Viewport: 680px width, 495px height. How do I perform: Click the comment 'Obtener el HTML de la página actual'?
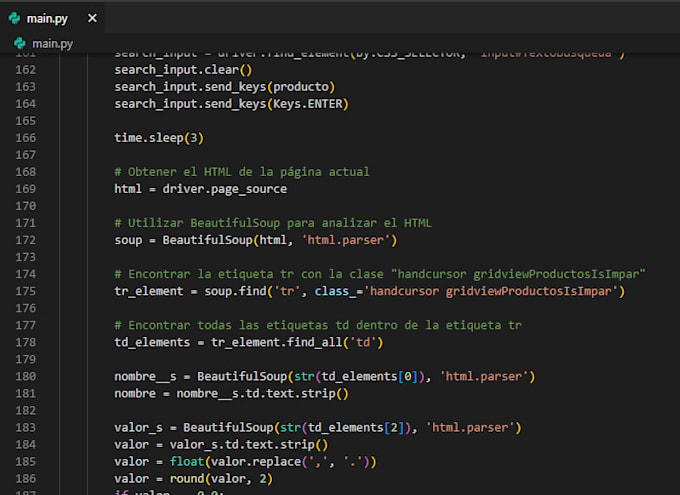[x=242, y=172]
